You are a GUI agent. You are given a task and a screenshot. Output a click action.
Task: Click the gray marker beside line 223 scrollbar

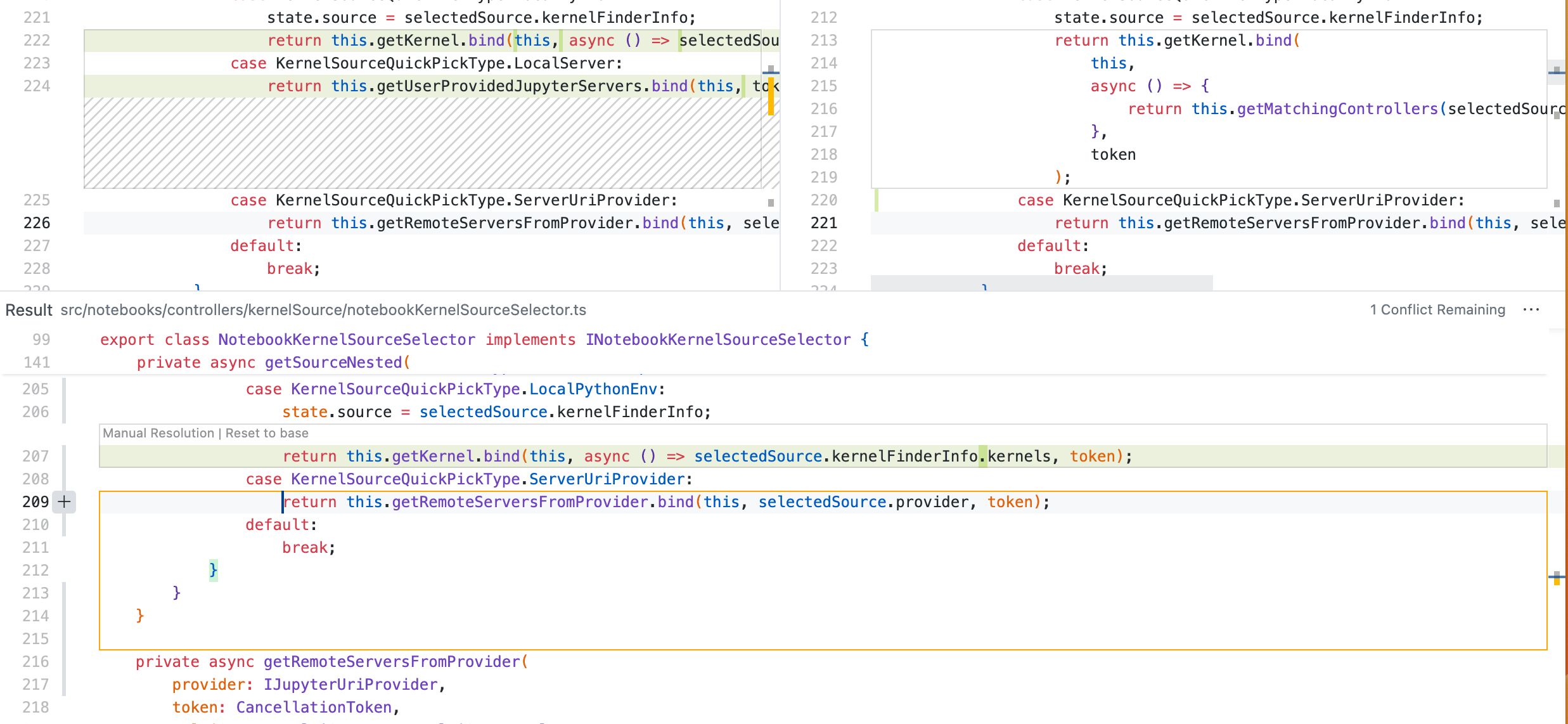[771, 68]
